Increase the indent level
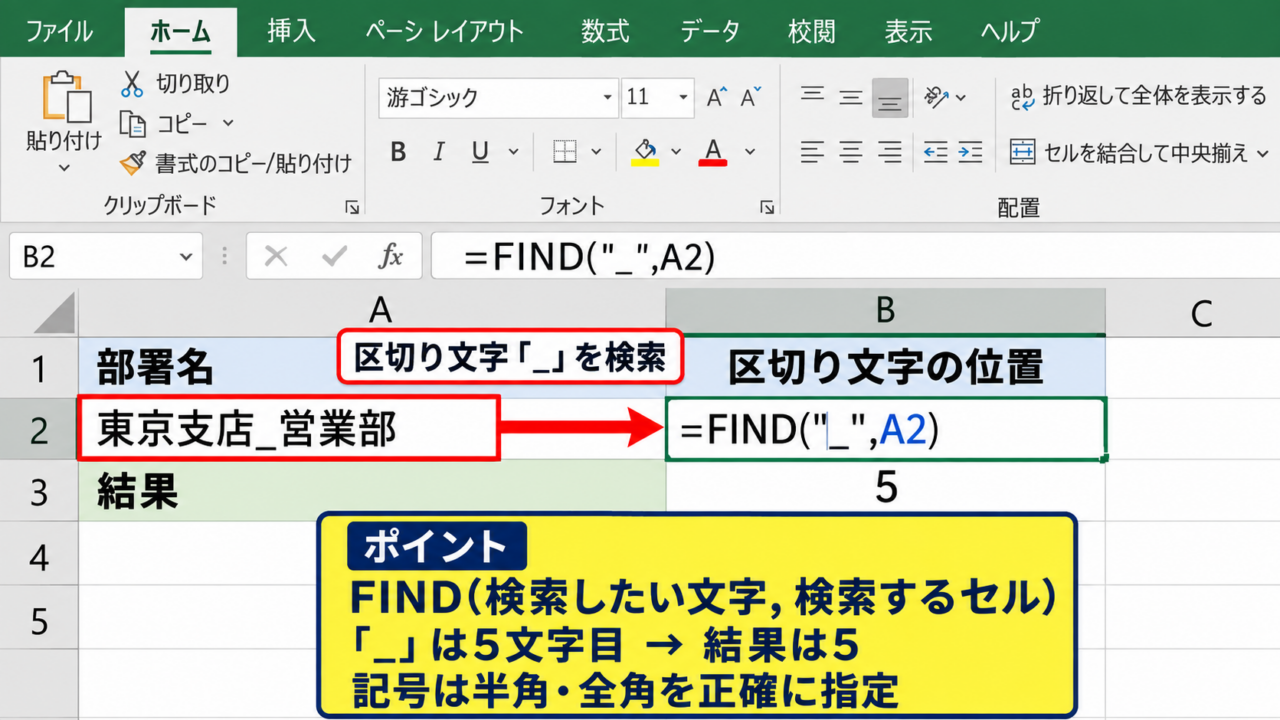This screenshot has height=720, width=1280. point(971,152)
